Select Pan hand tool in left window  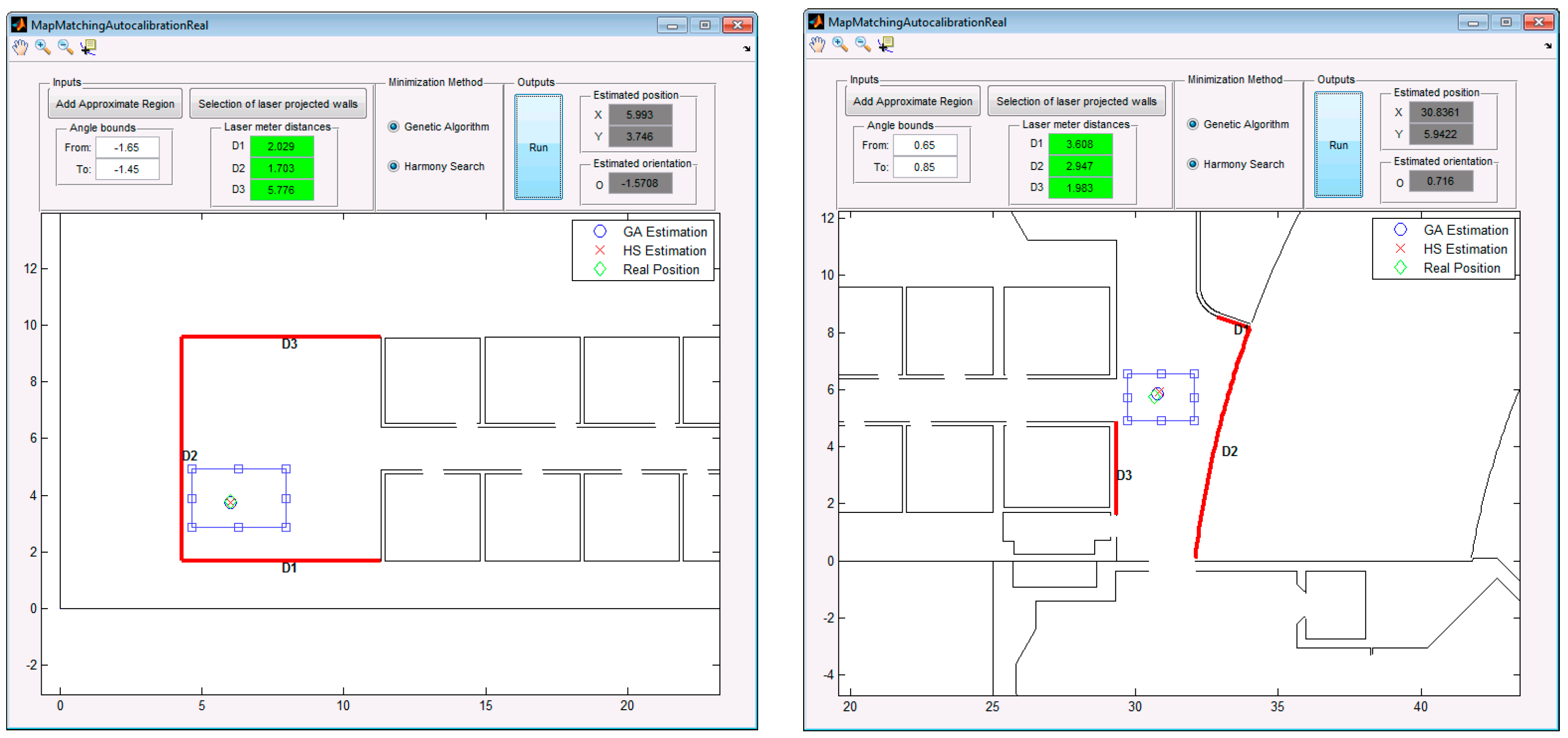point(20,47)
